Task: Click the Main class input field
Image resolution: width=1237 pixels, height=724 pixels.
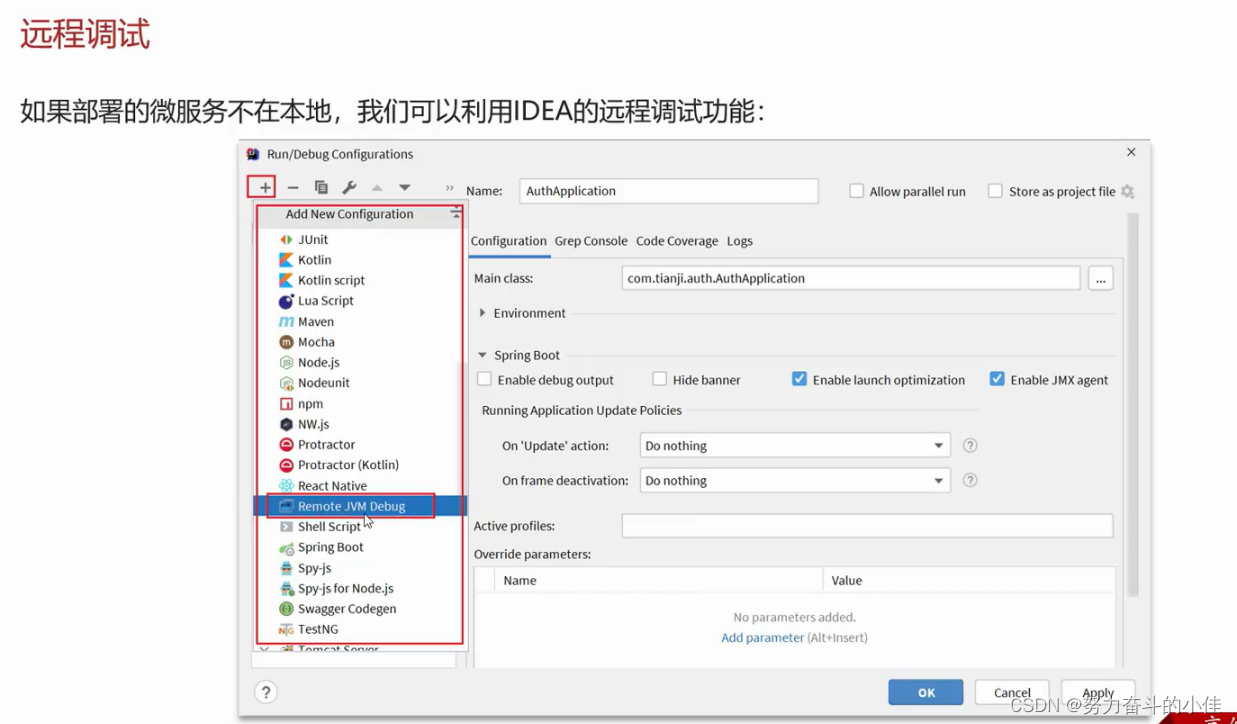Action: pos(850,279)
